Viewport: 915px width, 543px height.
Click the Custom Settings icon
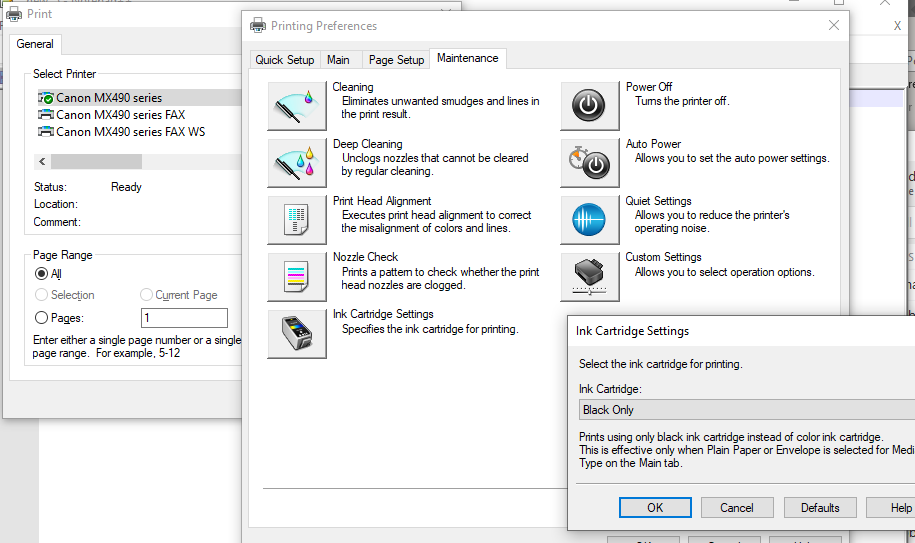click(x=589, y=277)
